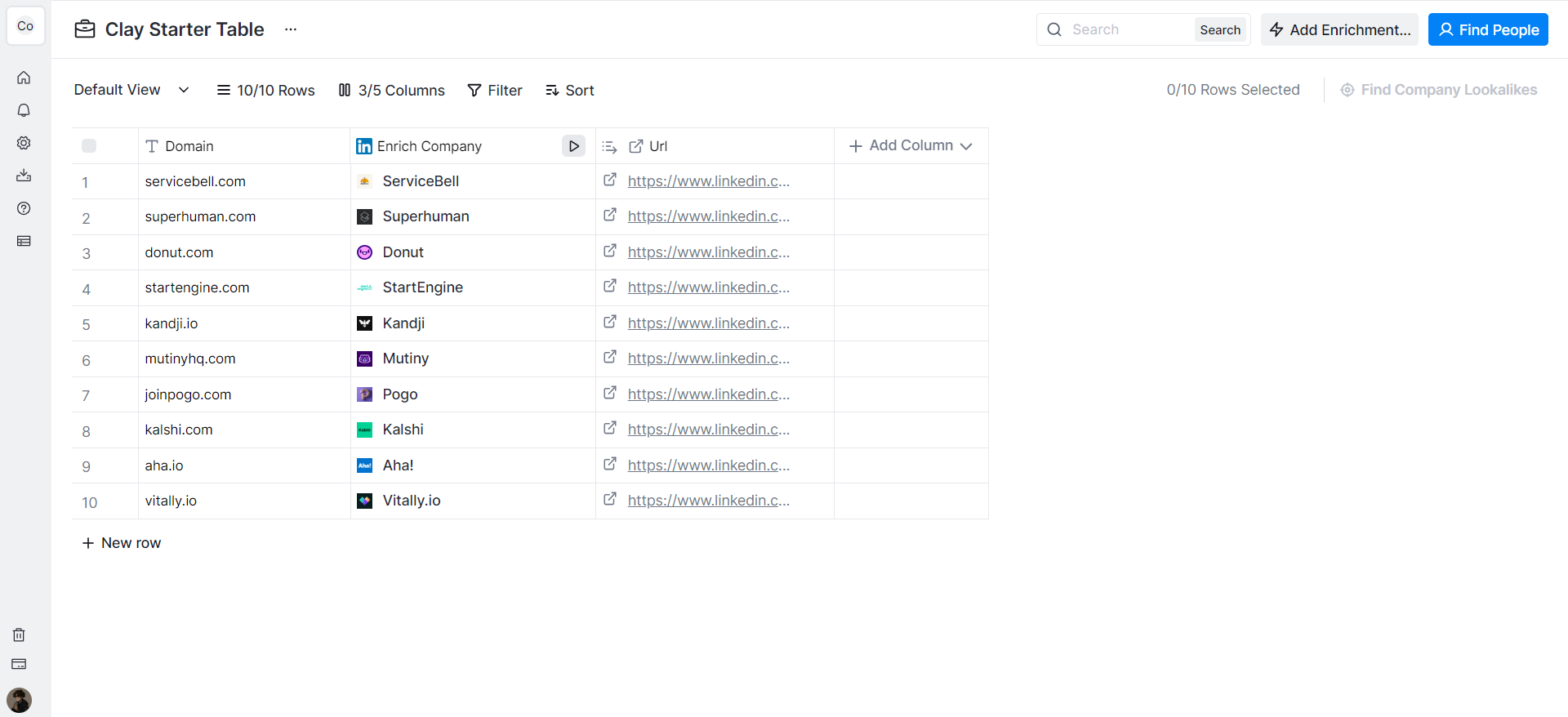Open the 3/5 Columns menu
This screenshot has width=1568, height=717.
click(391, 91)
